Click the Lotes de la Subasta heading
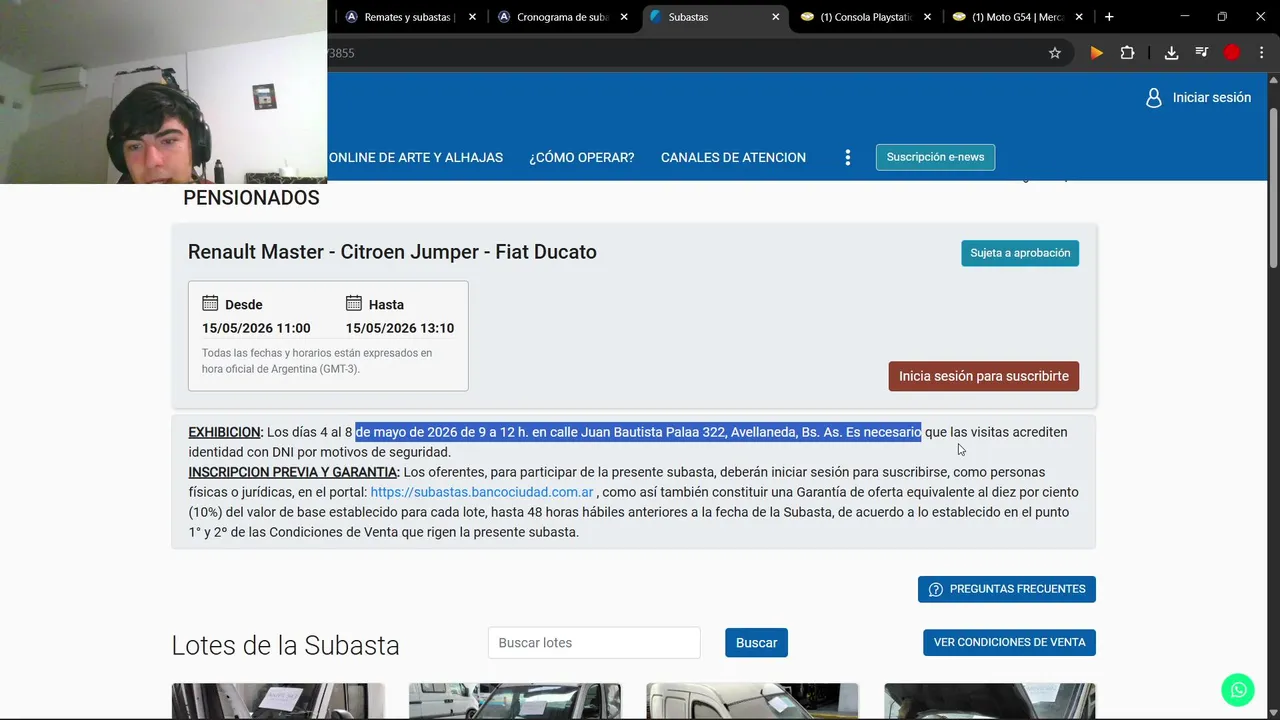Viewport: 1280px width, 720px height. point(285,645)
